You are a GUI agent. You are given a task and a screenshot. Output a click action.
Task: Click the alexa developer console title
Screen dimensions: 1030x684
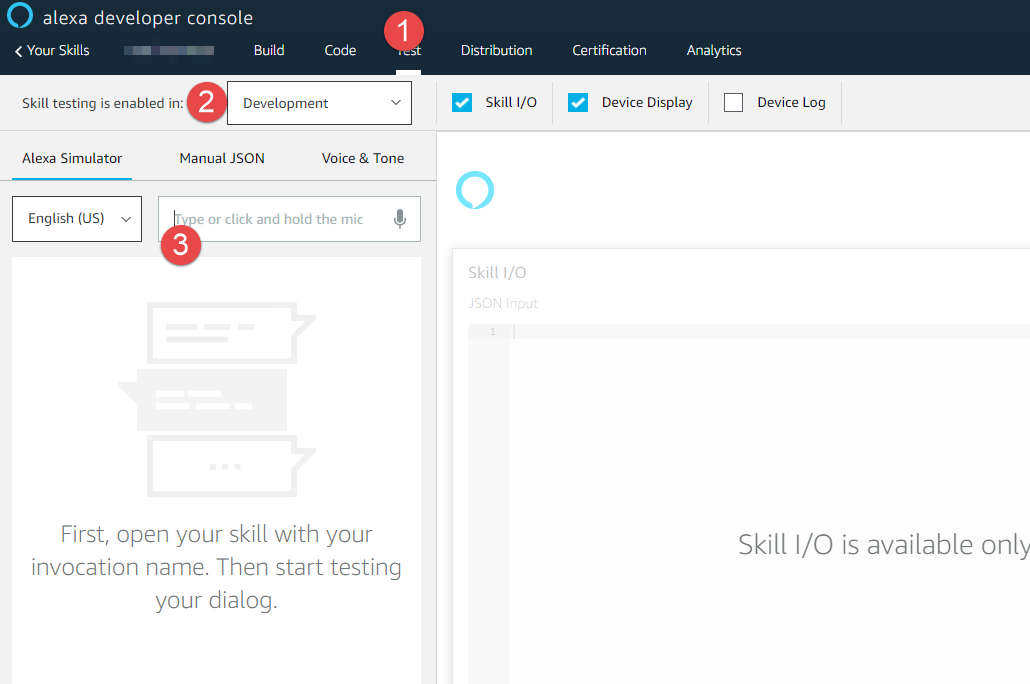148,18
